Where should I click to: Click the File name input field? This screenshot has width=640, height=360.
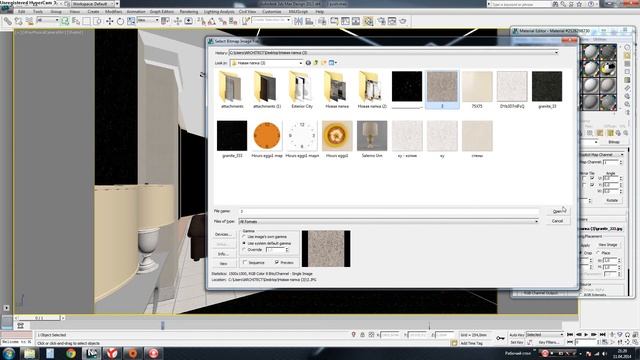(389, 211)
